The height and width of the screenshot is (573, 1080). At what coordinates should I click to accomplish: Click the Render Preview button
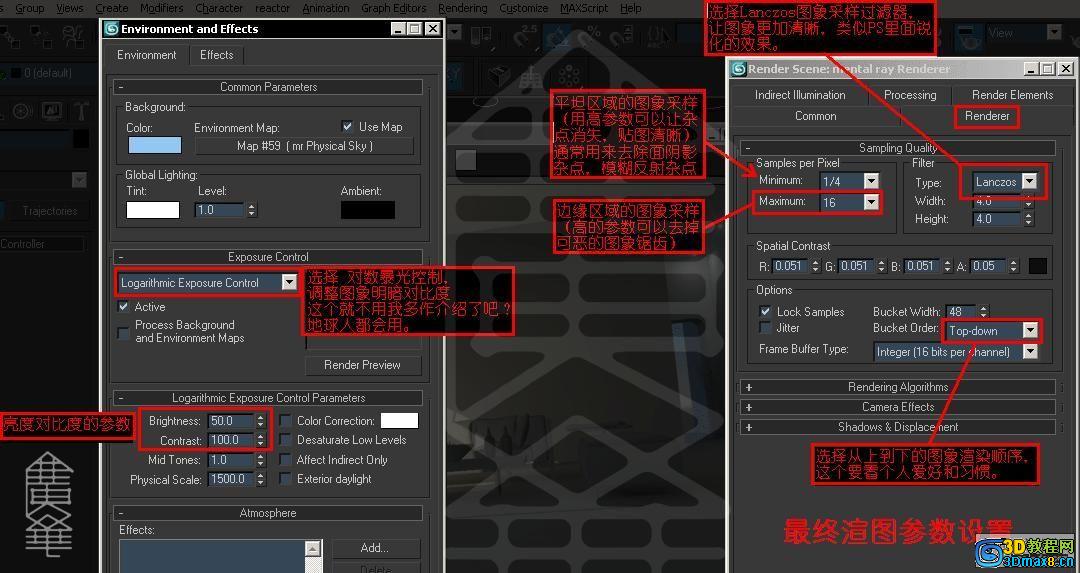click(362, 365)
